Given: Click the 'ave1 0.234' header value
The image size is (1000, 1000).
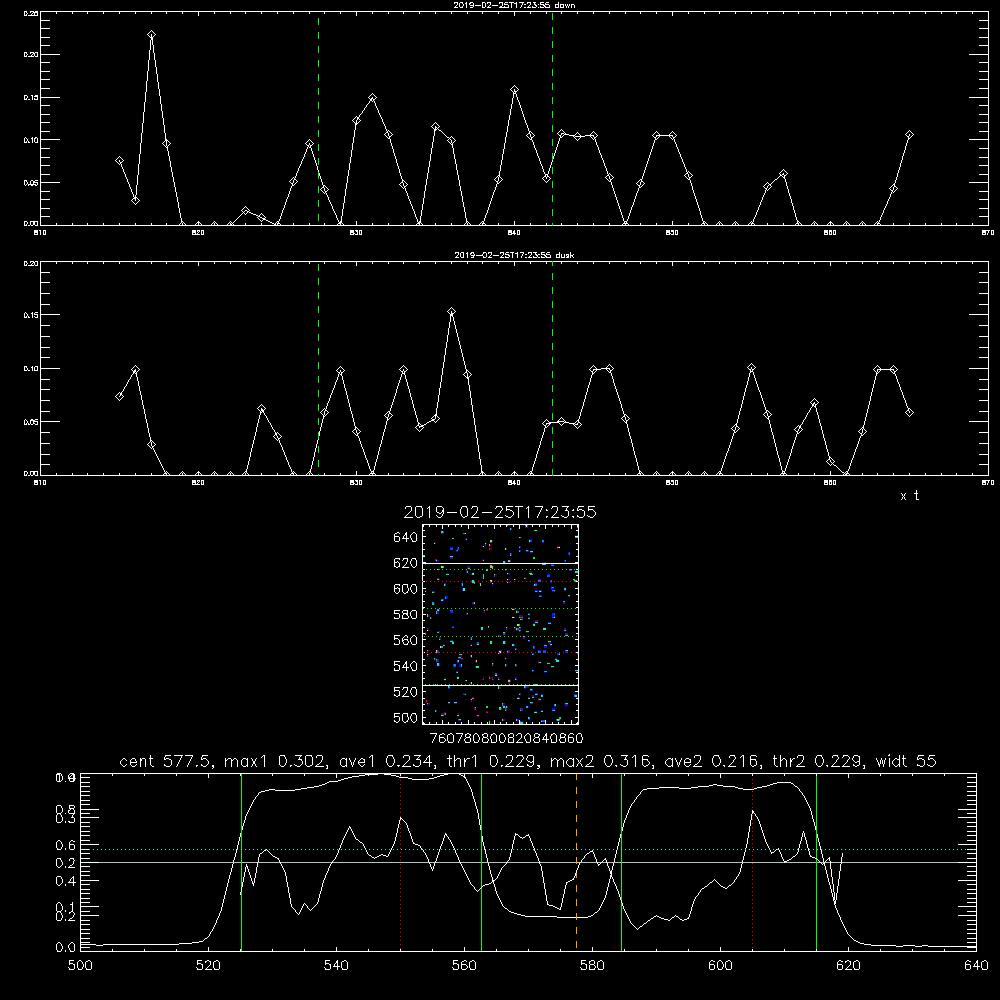Looking at the screenshot, I should [386, 761].
